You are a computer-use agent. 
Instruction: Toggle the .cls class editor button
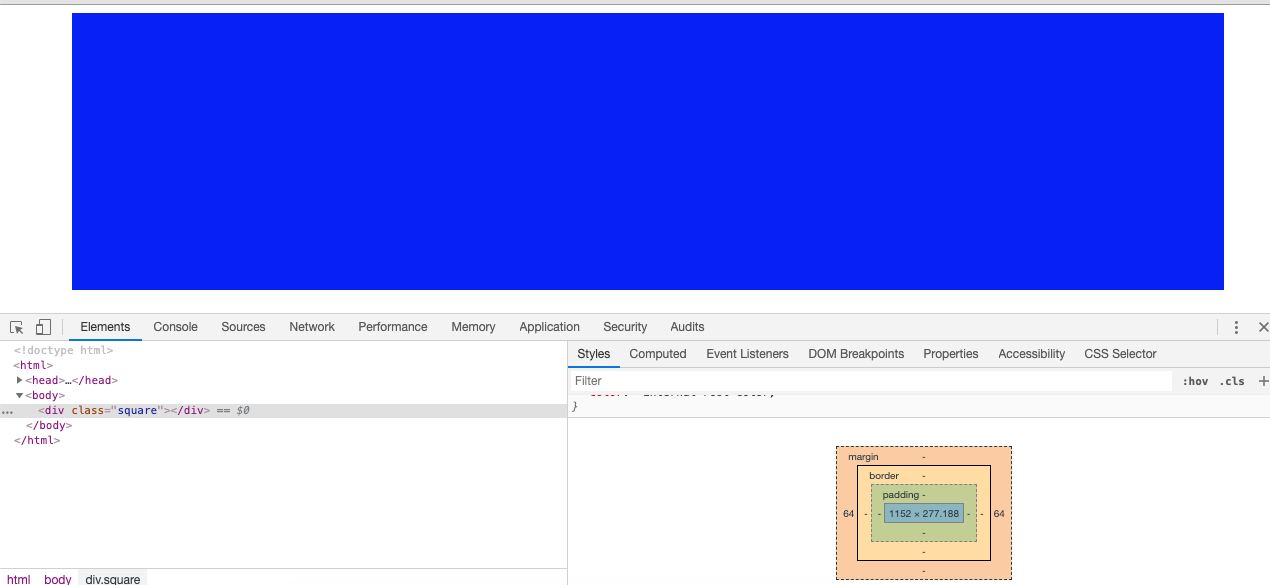click(x=1232, y=381)
